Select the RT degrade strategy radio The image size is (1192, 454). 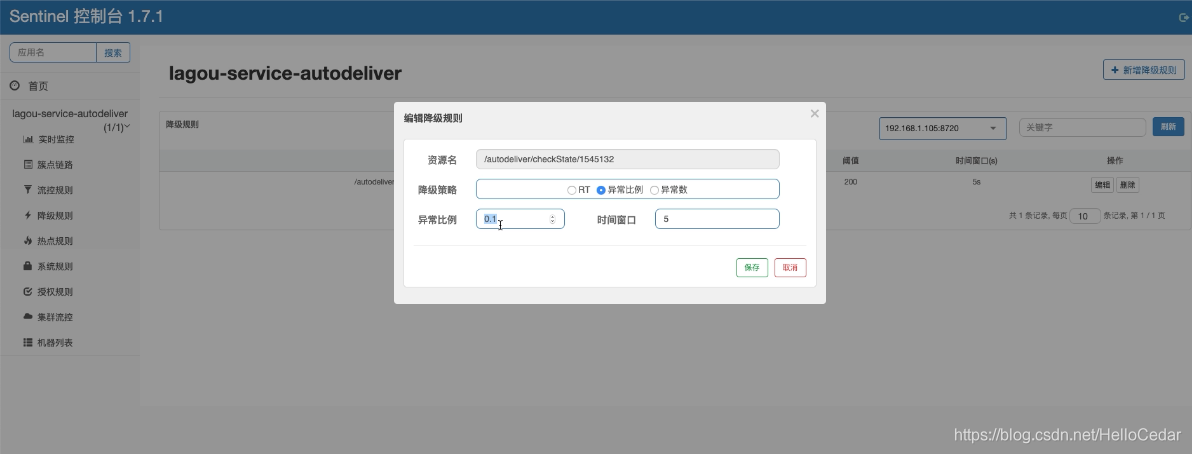[572, 190]
